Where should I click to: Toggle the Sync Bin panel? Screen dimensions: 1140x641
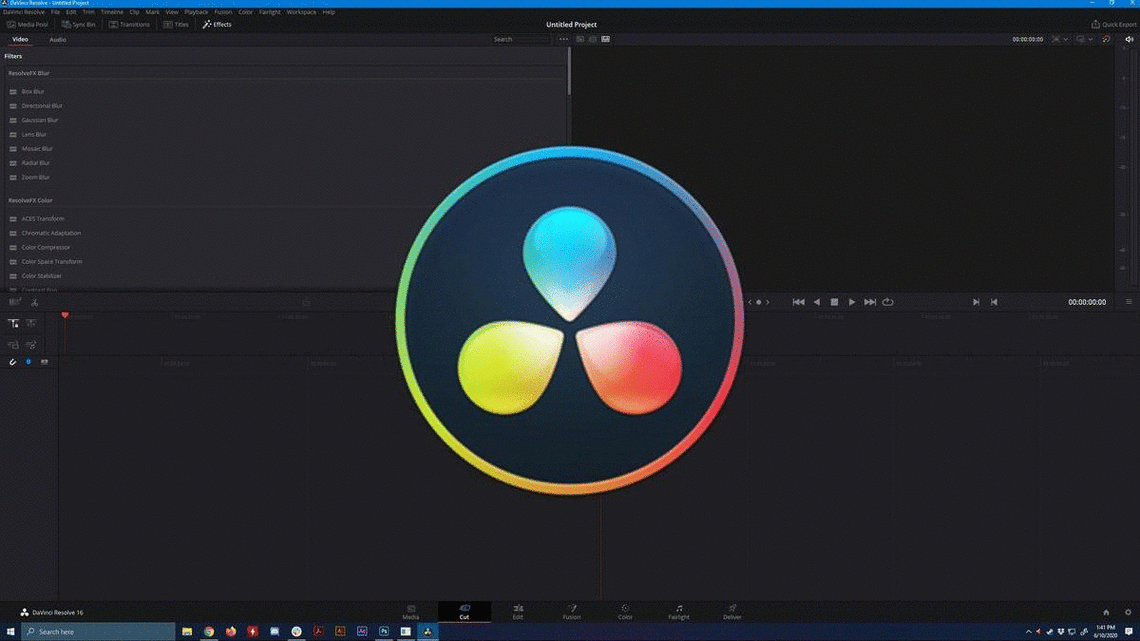click(77, 24)
